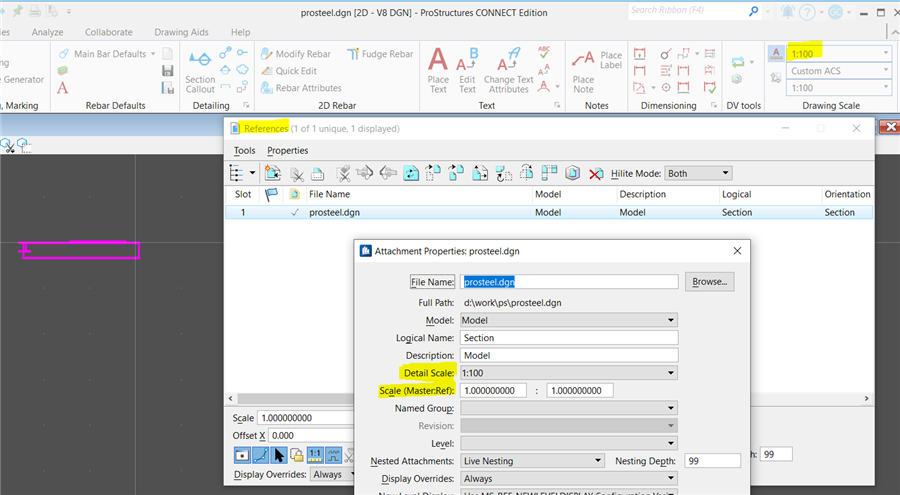Click the help question mark icon

coord(807,13)
